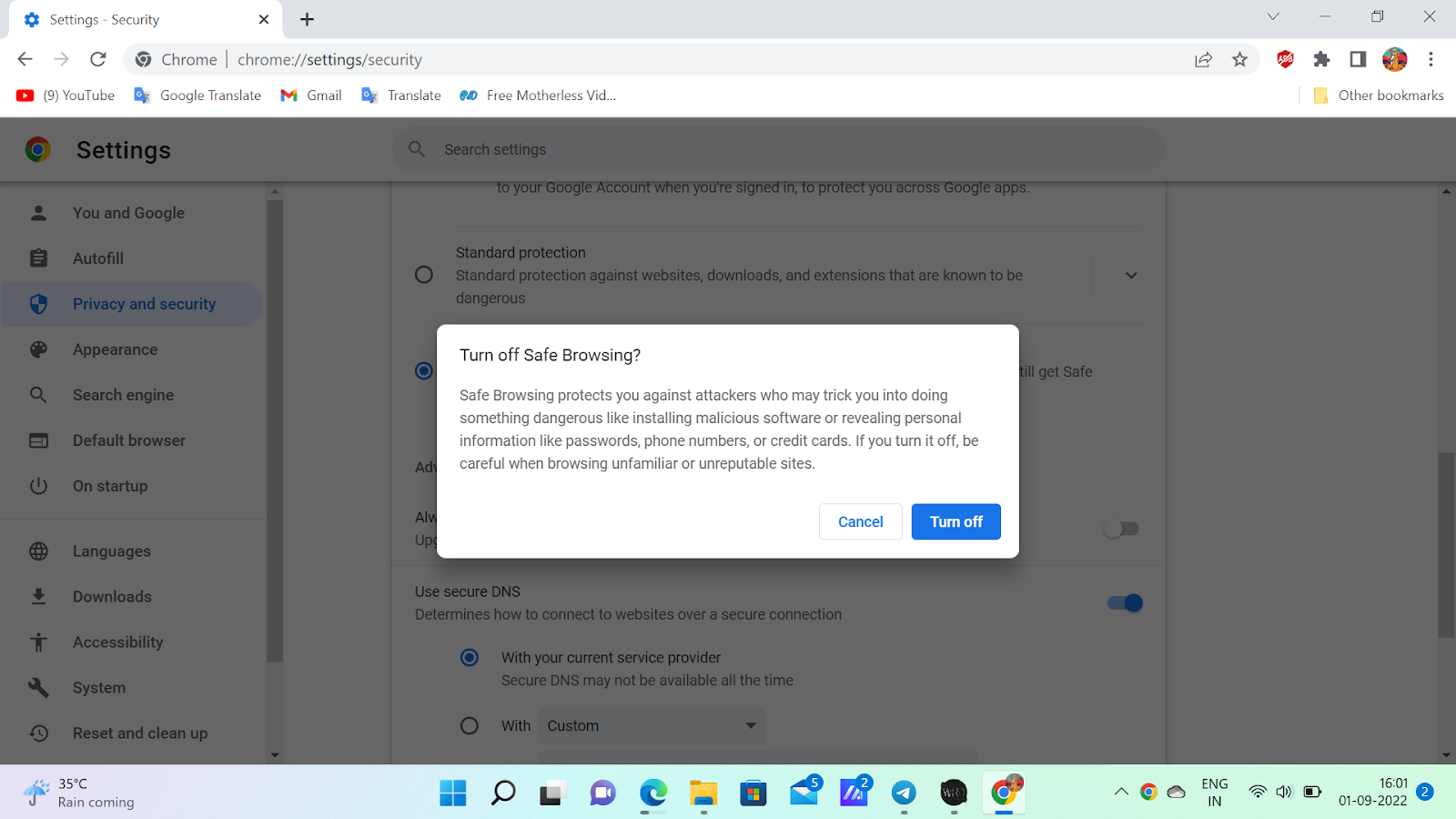Image resolution: width=1456 pixels, height=819 pixels.
Task: Open a new tab with the plus button
Action: tap(307, 19)
